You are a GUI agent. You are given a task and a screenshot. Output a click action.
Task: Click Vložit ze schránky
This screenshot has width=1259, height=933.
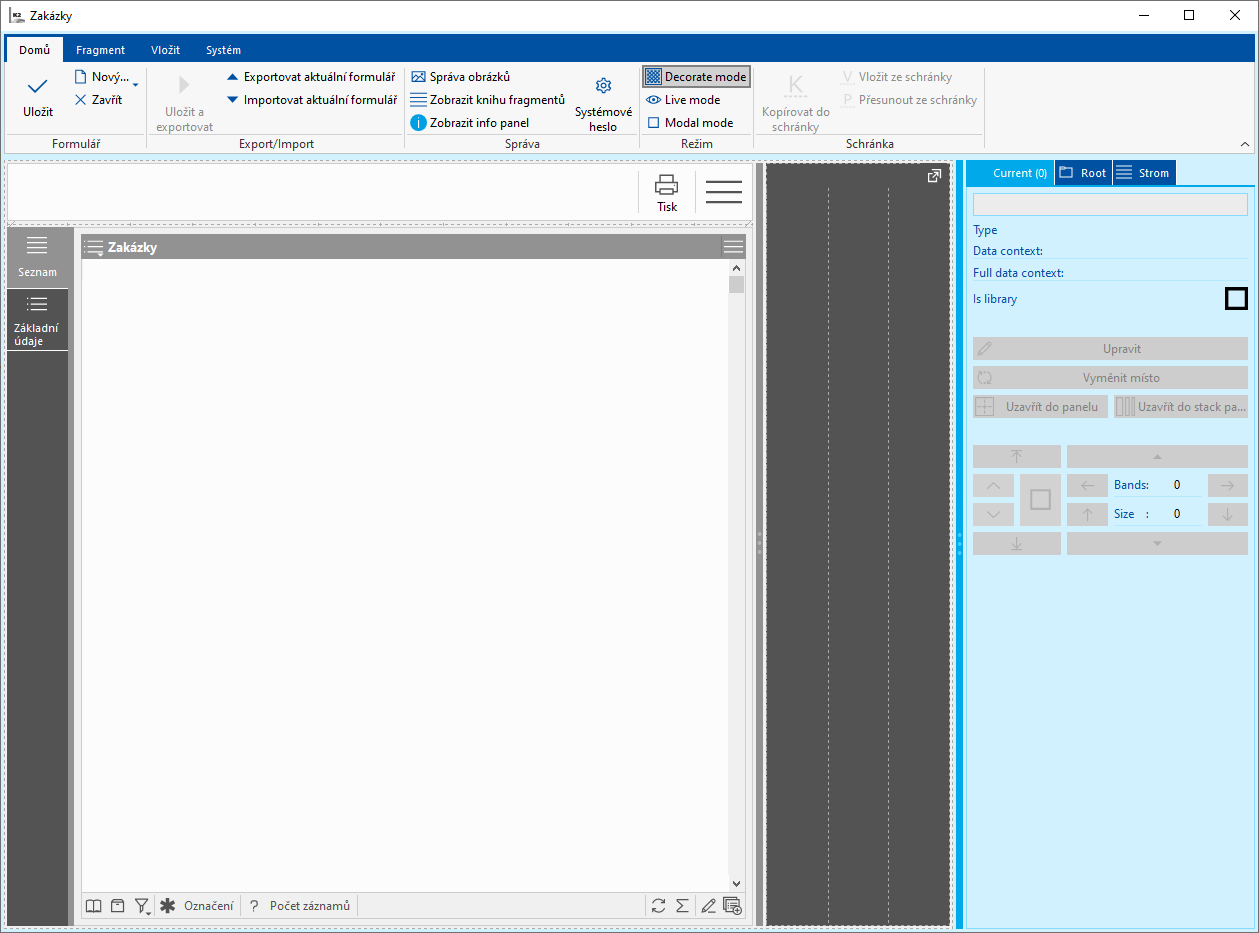coord(896,77)
